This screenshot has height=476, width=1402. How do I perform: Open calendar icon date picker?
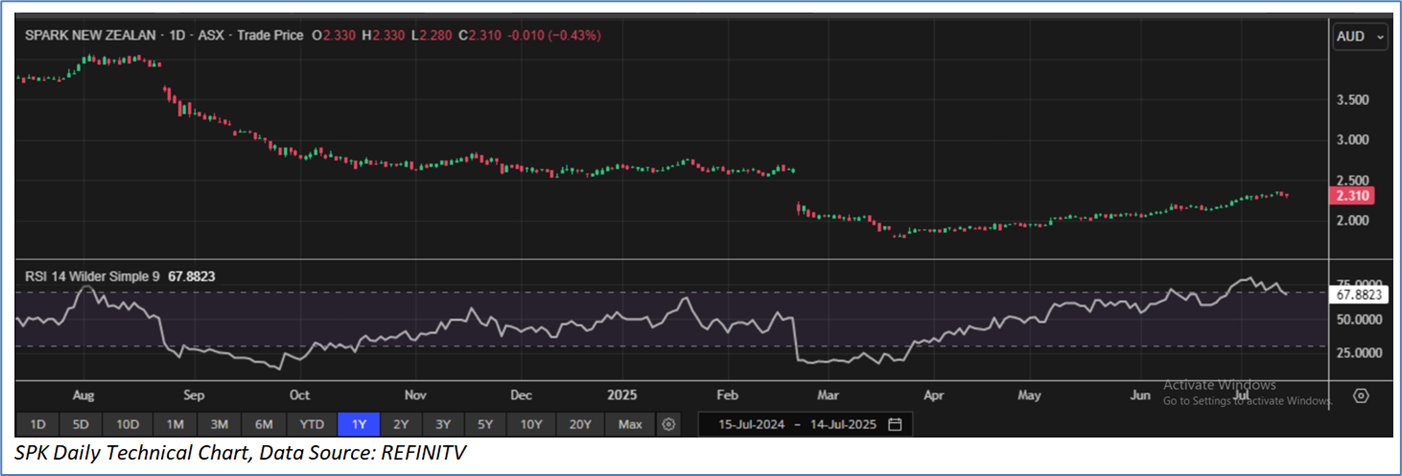point(895,424)
